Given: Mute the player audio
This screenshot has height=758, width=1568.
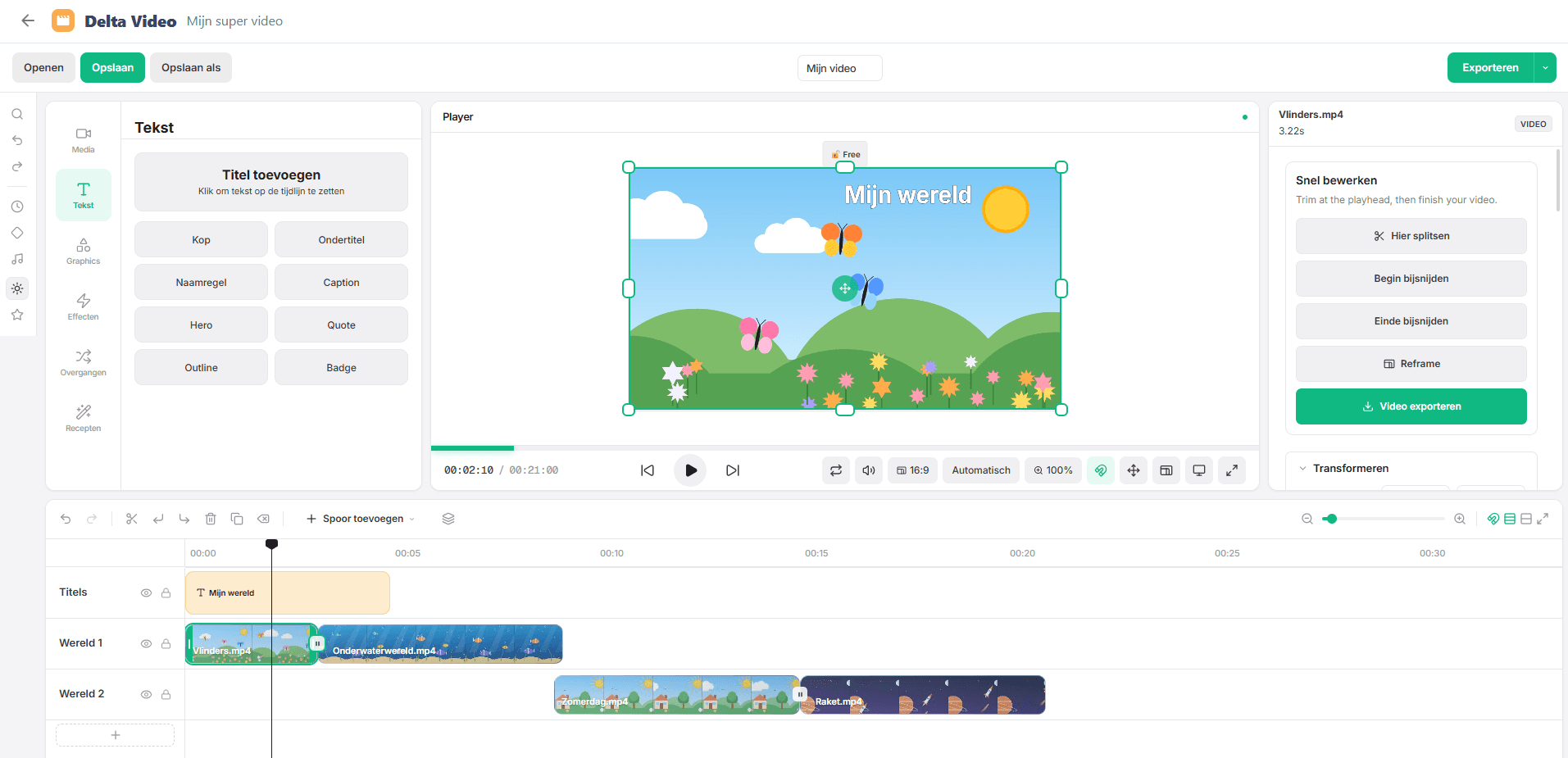Looking at the screenshot, I should pos(869,470).
